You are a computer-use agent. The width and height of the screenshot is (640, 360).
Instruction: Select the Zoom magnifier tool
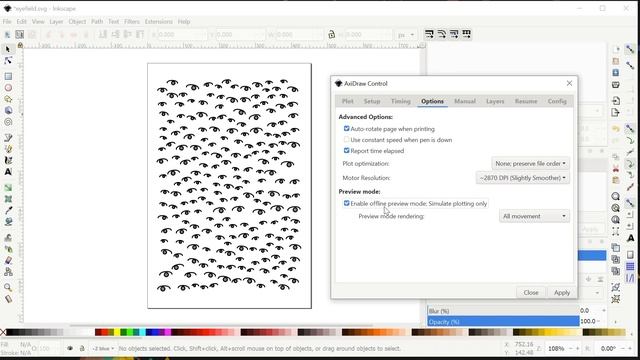(x=8, y=287)
